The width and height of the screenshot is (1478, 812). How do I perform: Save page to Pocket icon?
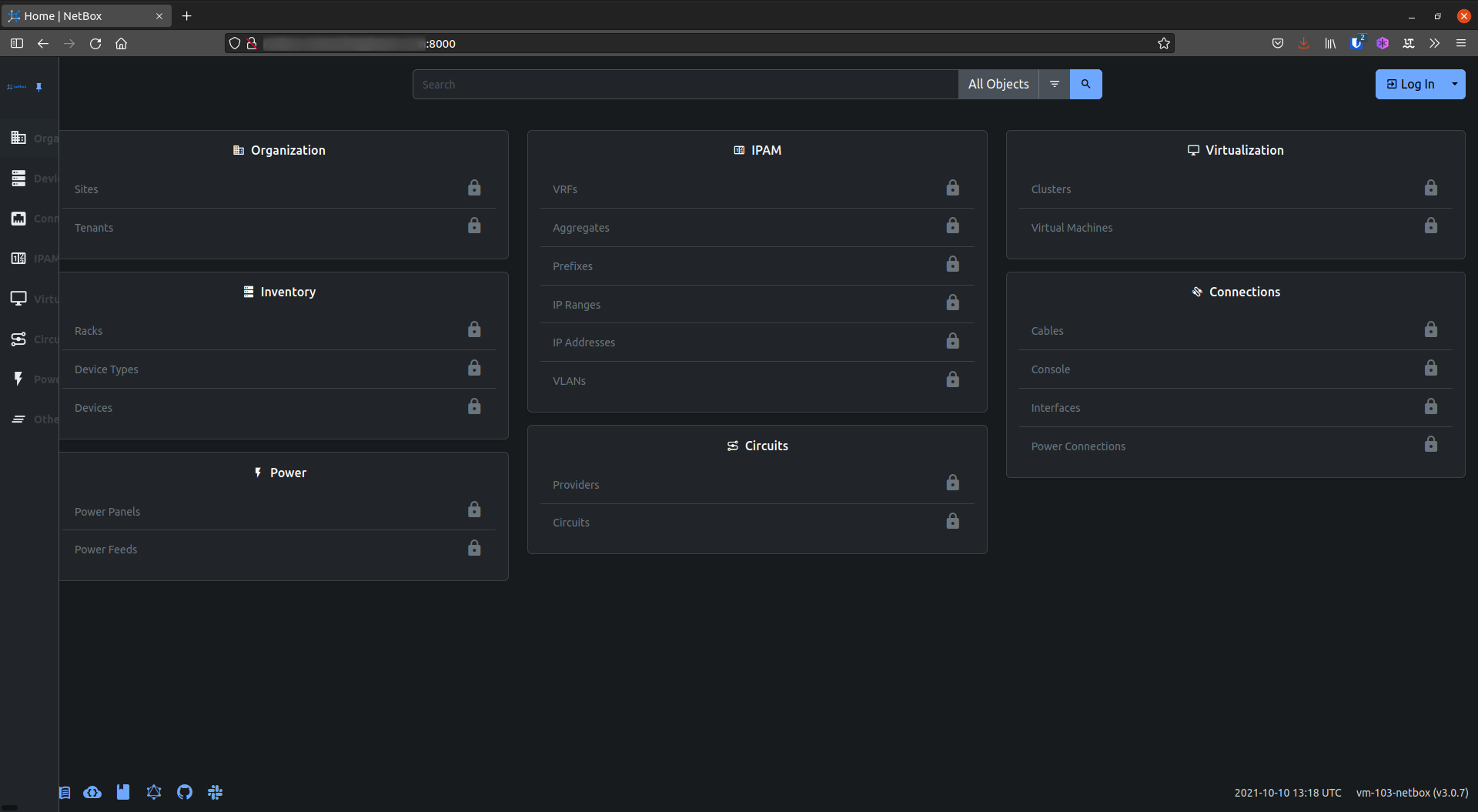pyautogui.click(x=1277, y=43)
